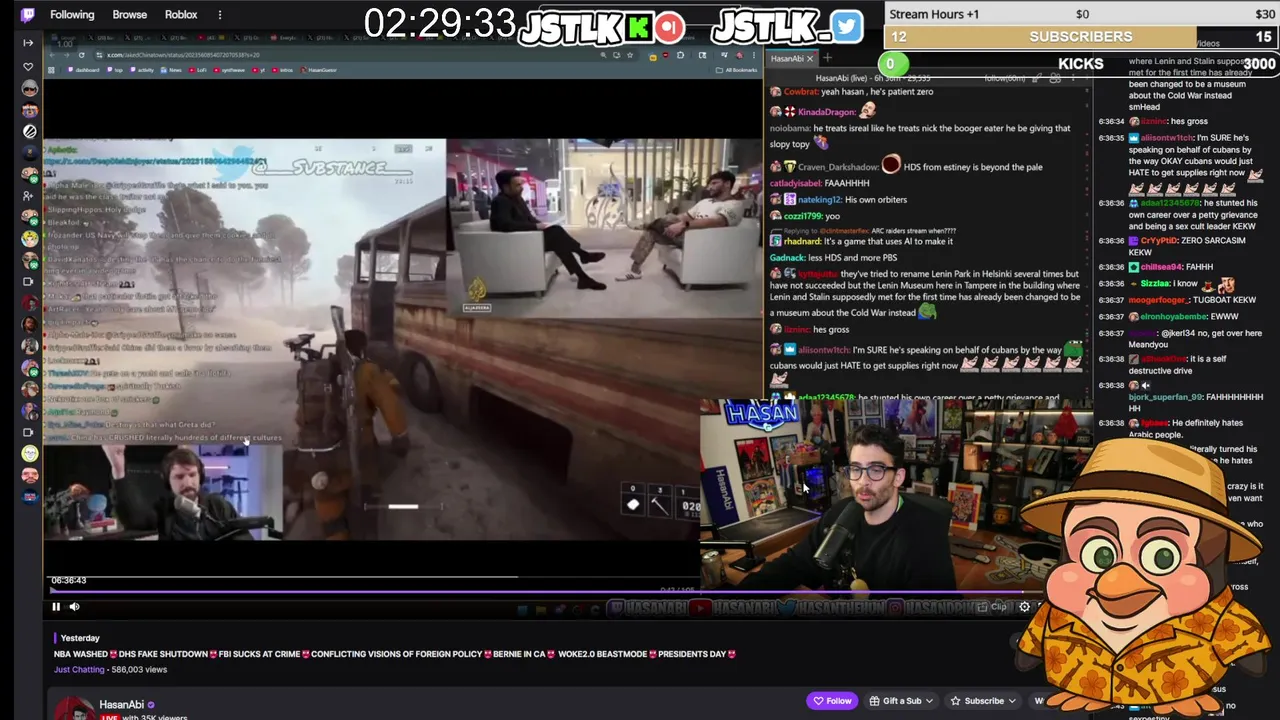
Task: Open the dashboard bookmark
Action: tap(84, 70)
